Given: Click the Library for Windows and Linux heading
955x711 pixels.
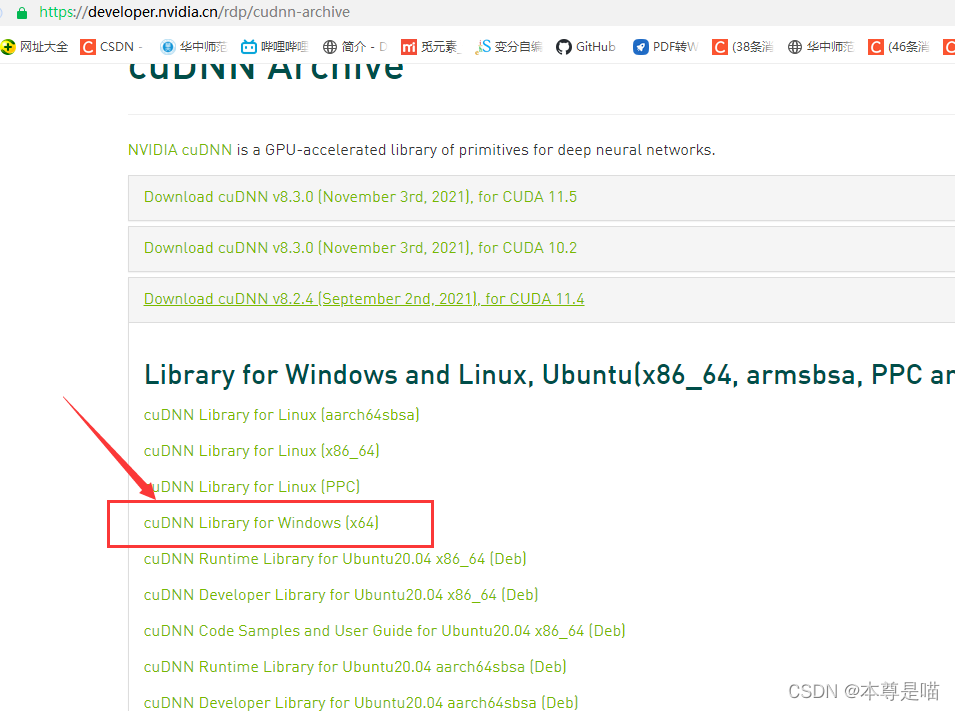Looking at the screenshot, I should pos(549,375).
